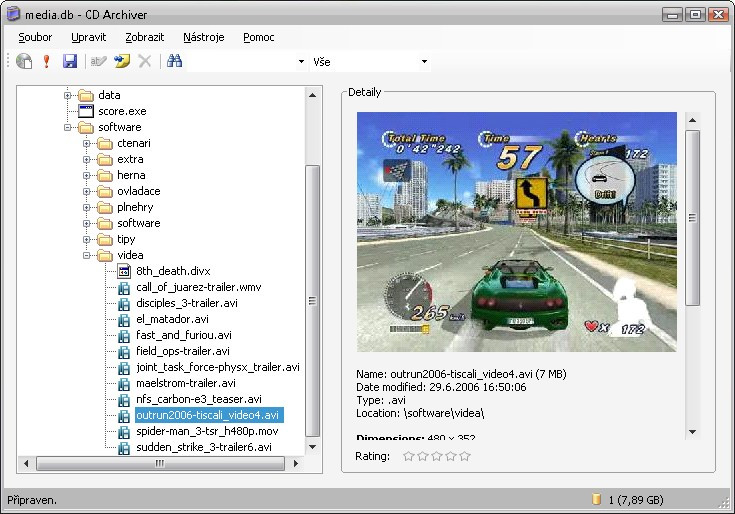Click the maelstrom-trailer.avi video icon

coord(124,383)
